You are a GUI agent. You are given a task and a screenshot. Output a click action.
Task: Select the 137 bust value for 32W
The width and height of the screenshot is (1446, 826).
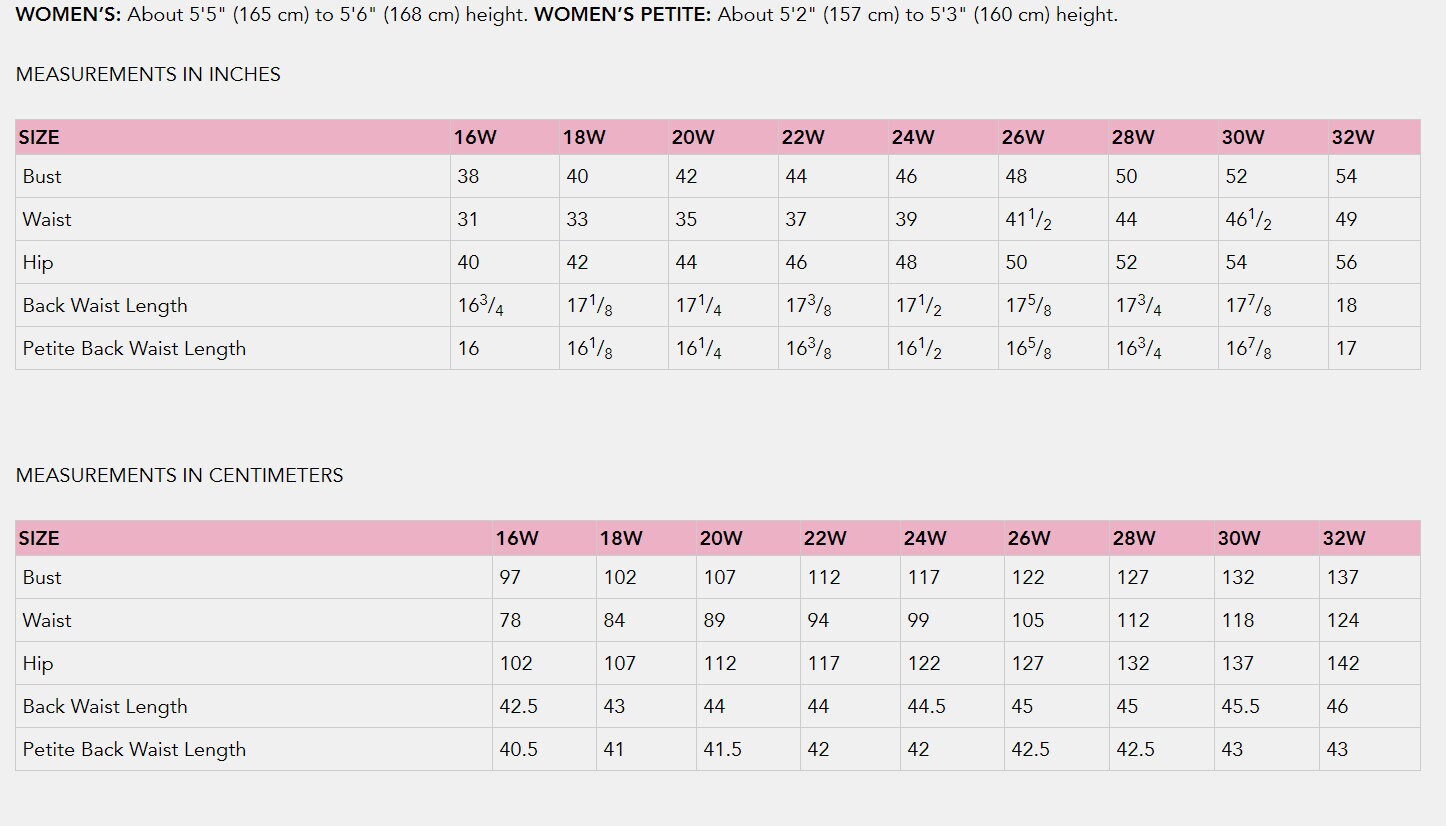point(1342,578)
